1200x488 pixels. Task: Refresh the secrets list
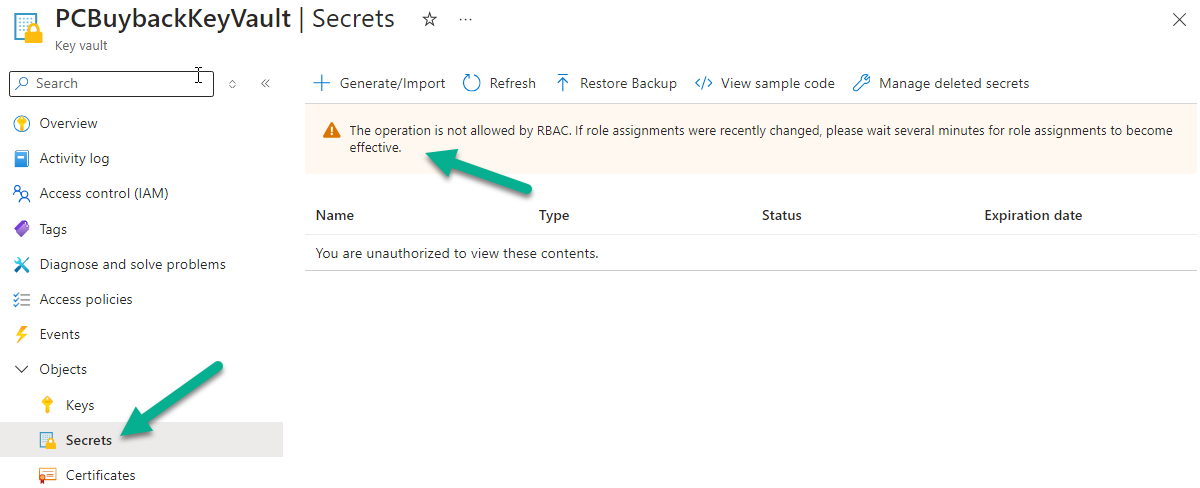[x=499, y=84]
